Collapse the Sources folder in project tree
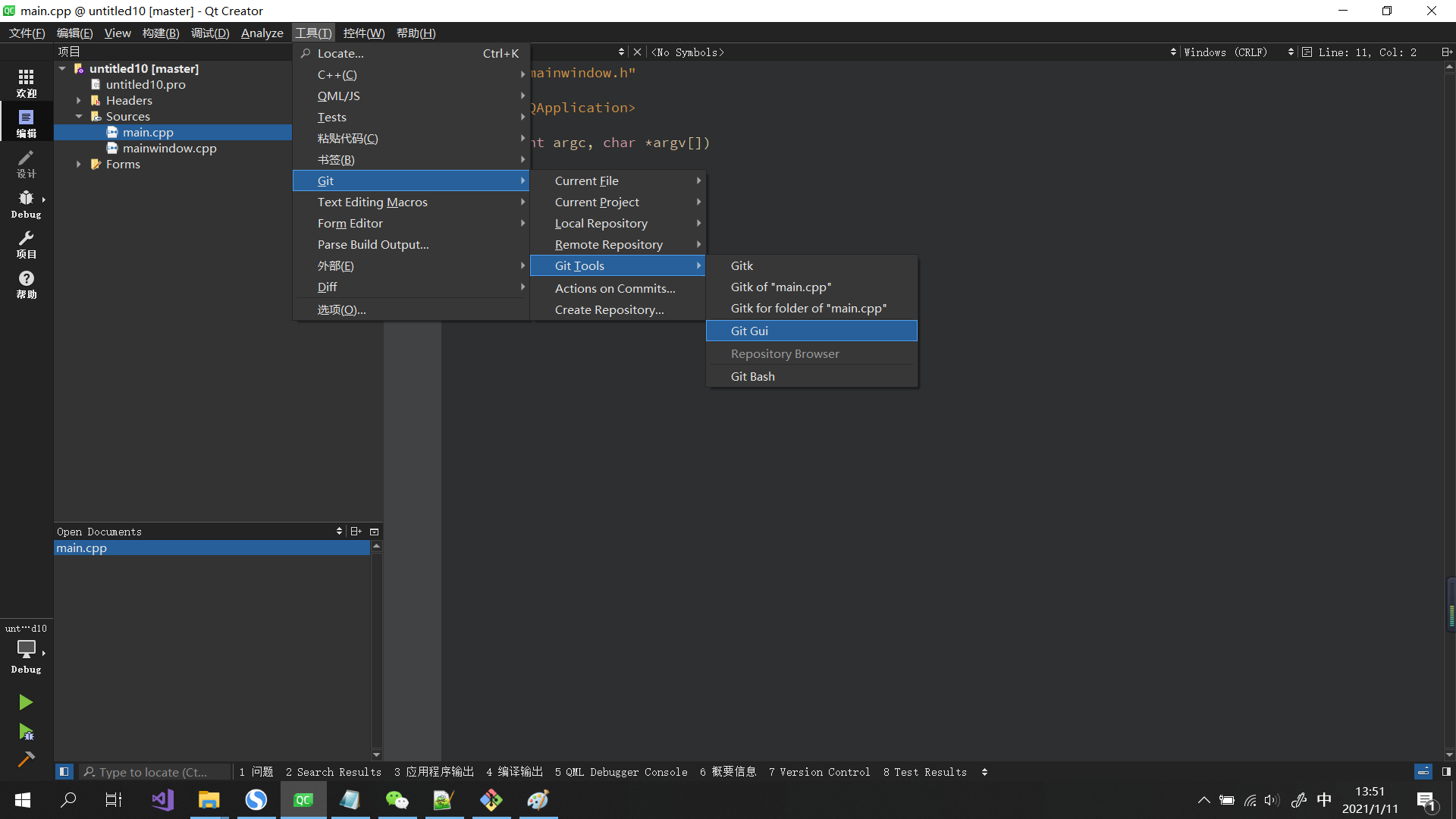The height and width of the screenshot is (819, 1456). 79,116
